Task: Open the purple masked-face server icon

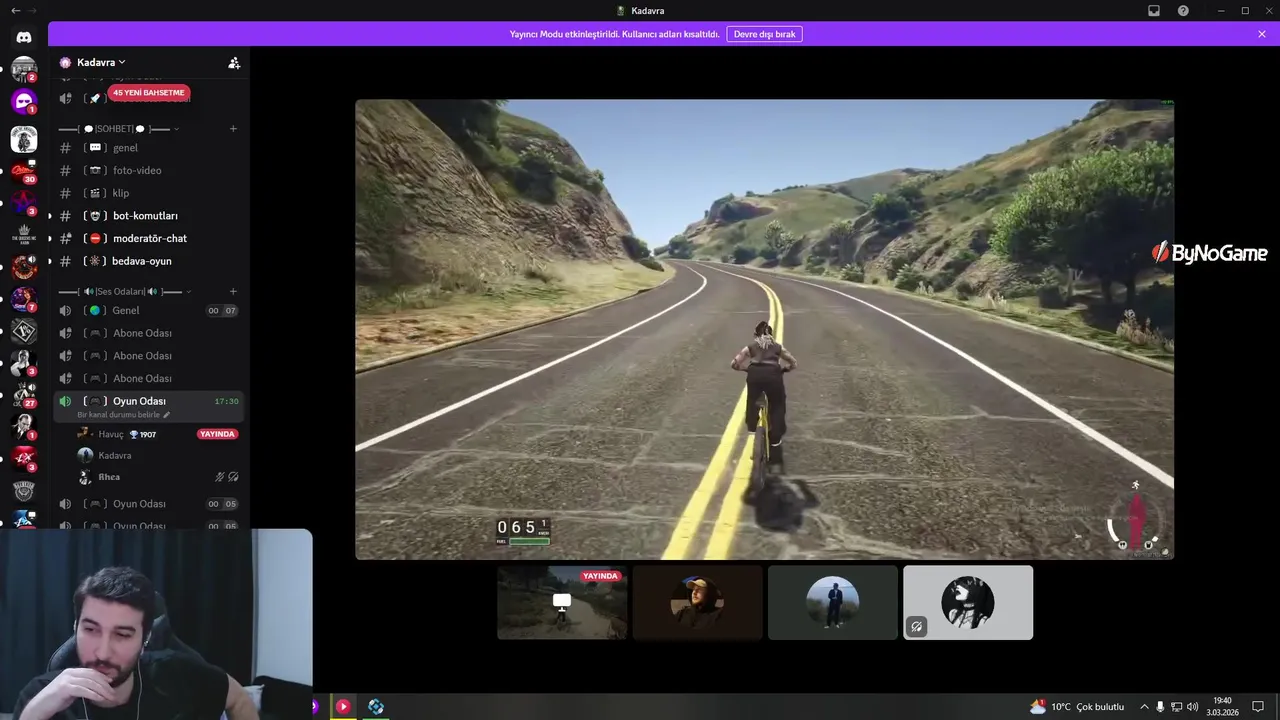Action: pyautogui.click(x=24, y=101)
